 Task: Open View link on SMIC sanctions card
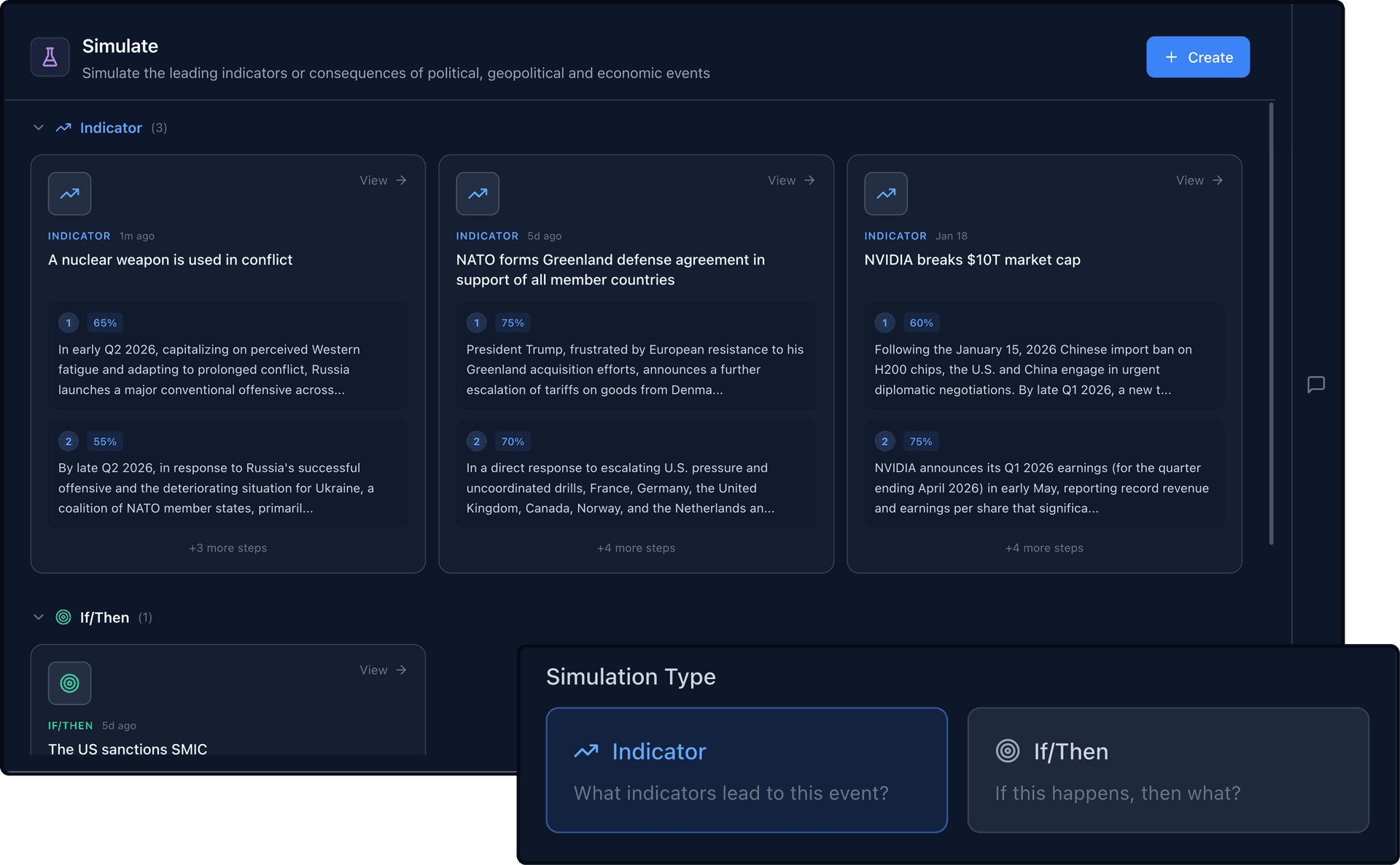coord(383,670)
